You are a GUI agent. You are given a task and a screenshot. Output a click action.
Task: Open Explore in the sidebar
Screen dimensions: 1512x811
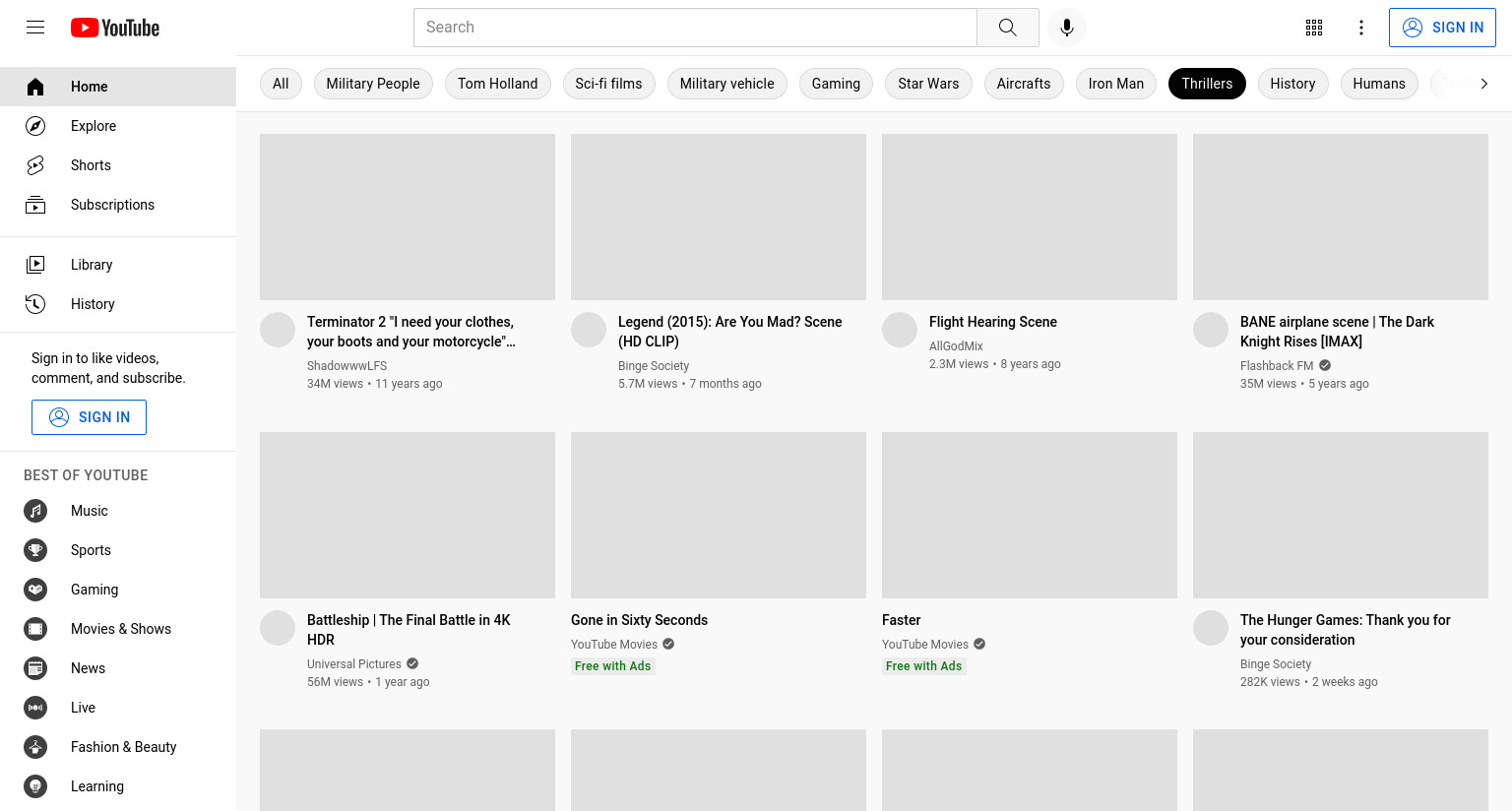pos(118,126)
